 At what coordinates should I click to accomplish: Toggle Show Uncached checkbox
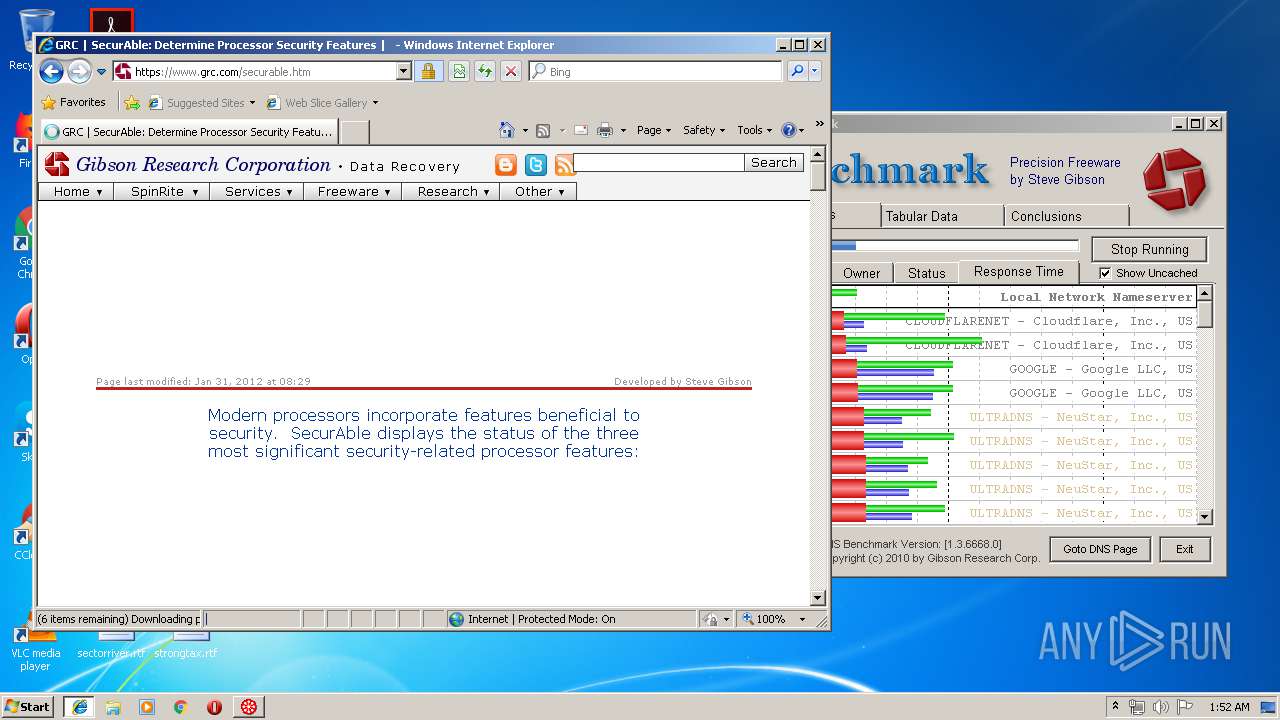pyautogui.click(x=1105, y=273)
